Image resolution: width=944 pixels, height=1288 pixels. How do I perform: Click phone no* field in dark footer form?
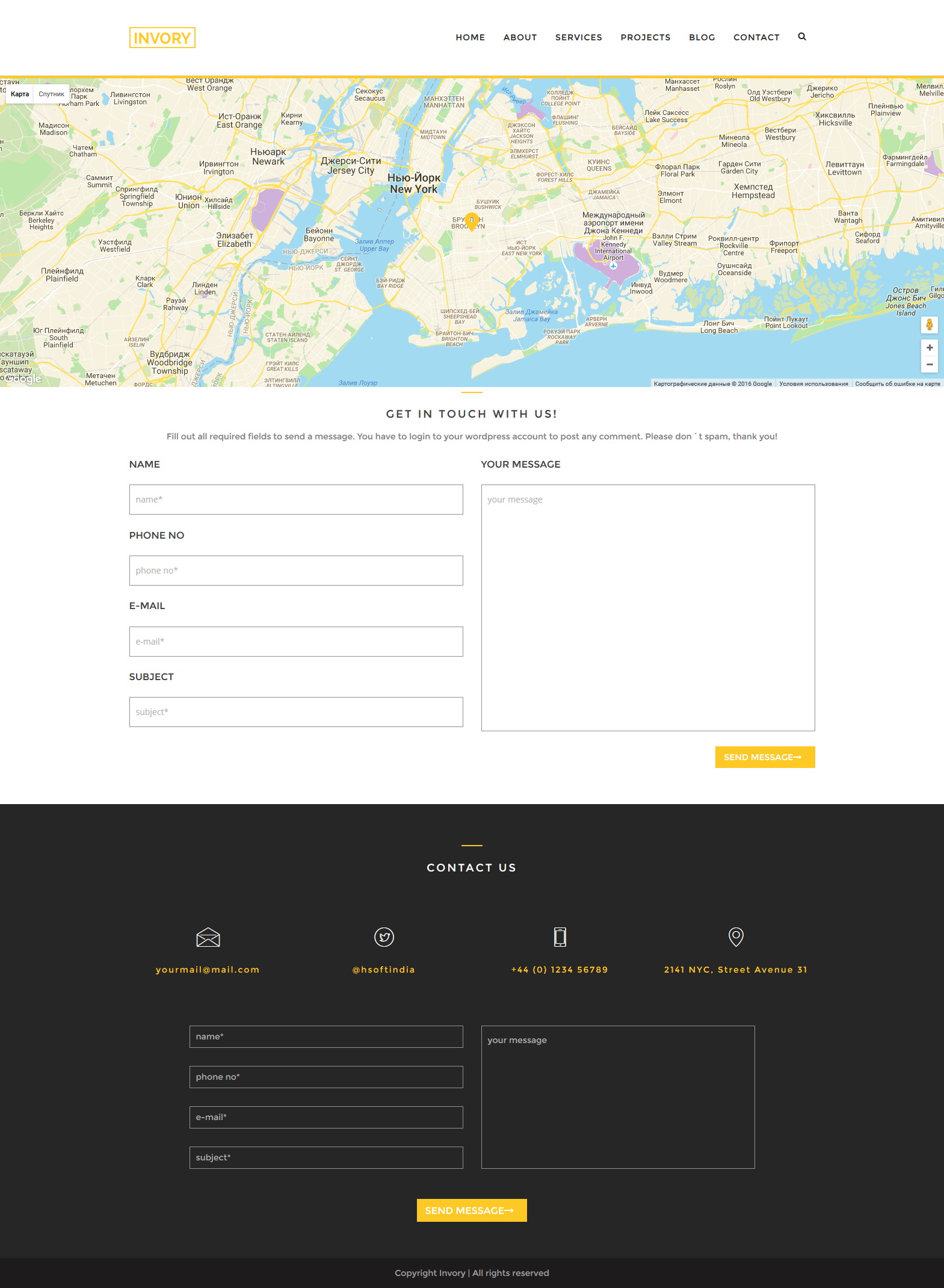coord(326,1077)
